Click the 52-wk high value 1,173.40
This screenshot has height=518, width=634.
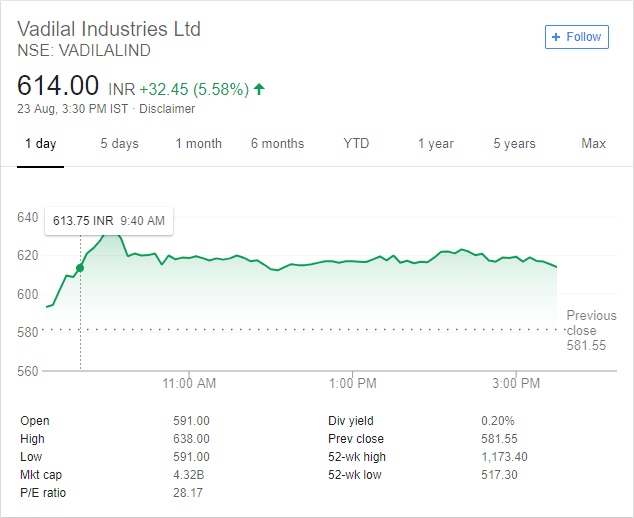pos(504,457)
